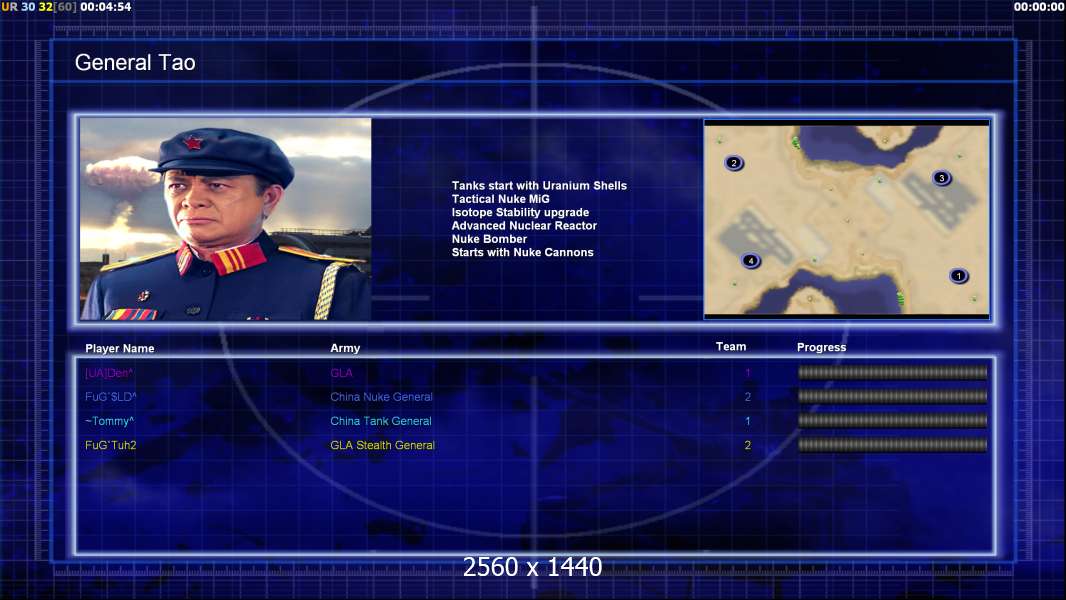Click the team number for FuG`Tuh2
Image resolution: width=1066 pixels, height=600 pixels.
(x=747, y=445)
